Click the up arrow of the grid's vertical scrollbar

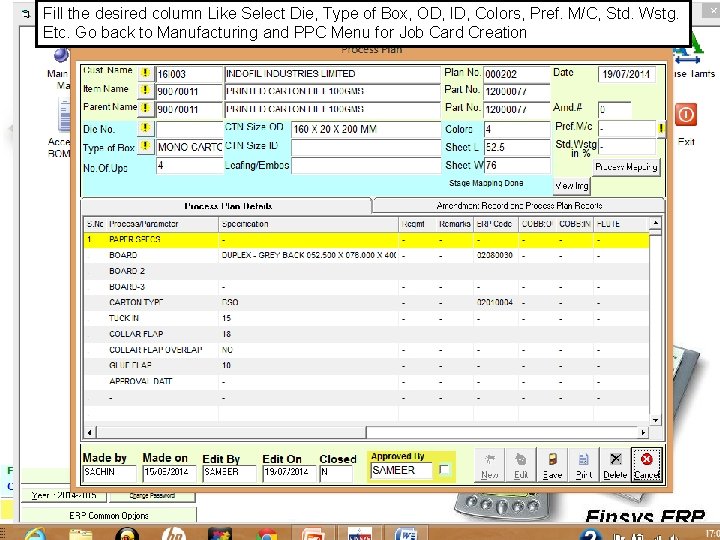(x=655, y=223)
